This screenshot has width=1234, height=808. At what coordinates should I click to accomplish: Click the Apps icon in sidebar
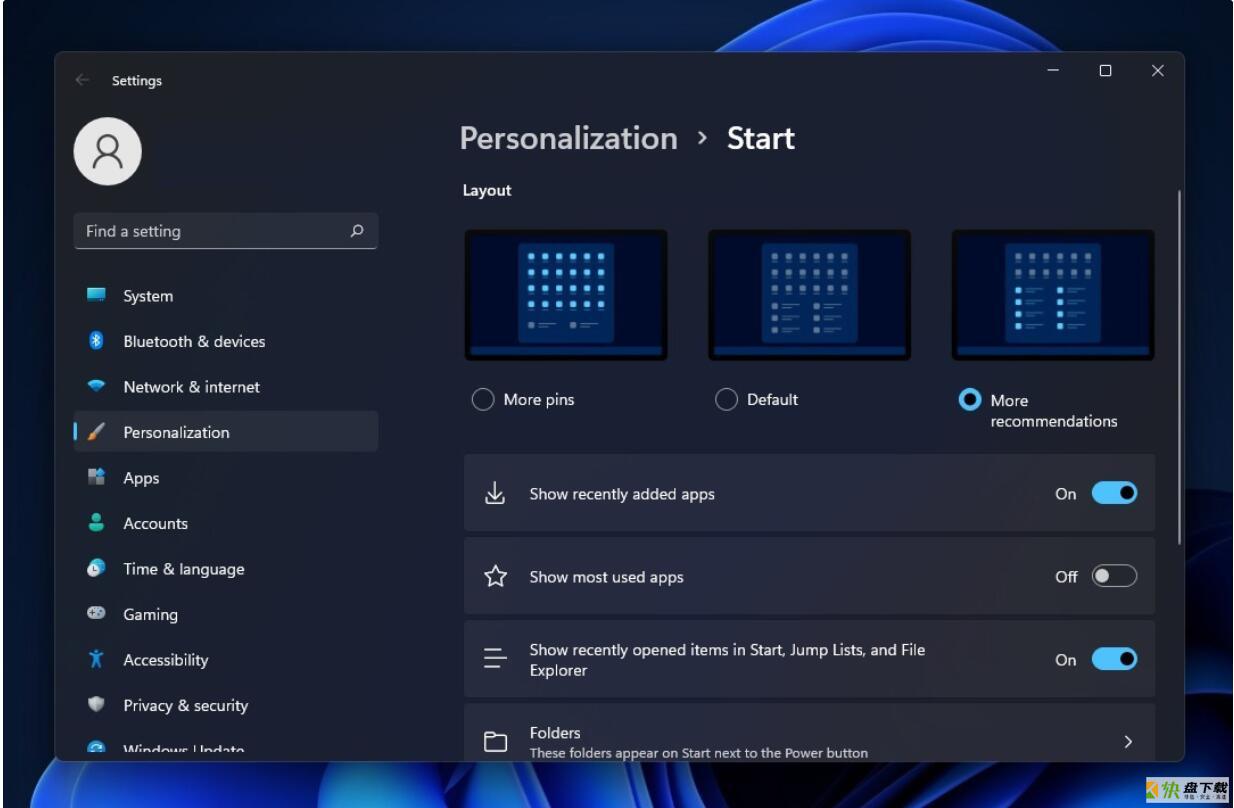pos(96,477)
